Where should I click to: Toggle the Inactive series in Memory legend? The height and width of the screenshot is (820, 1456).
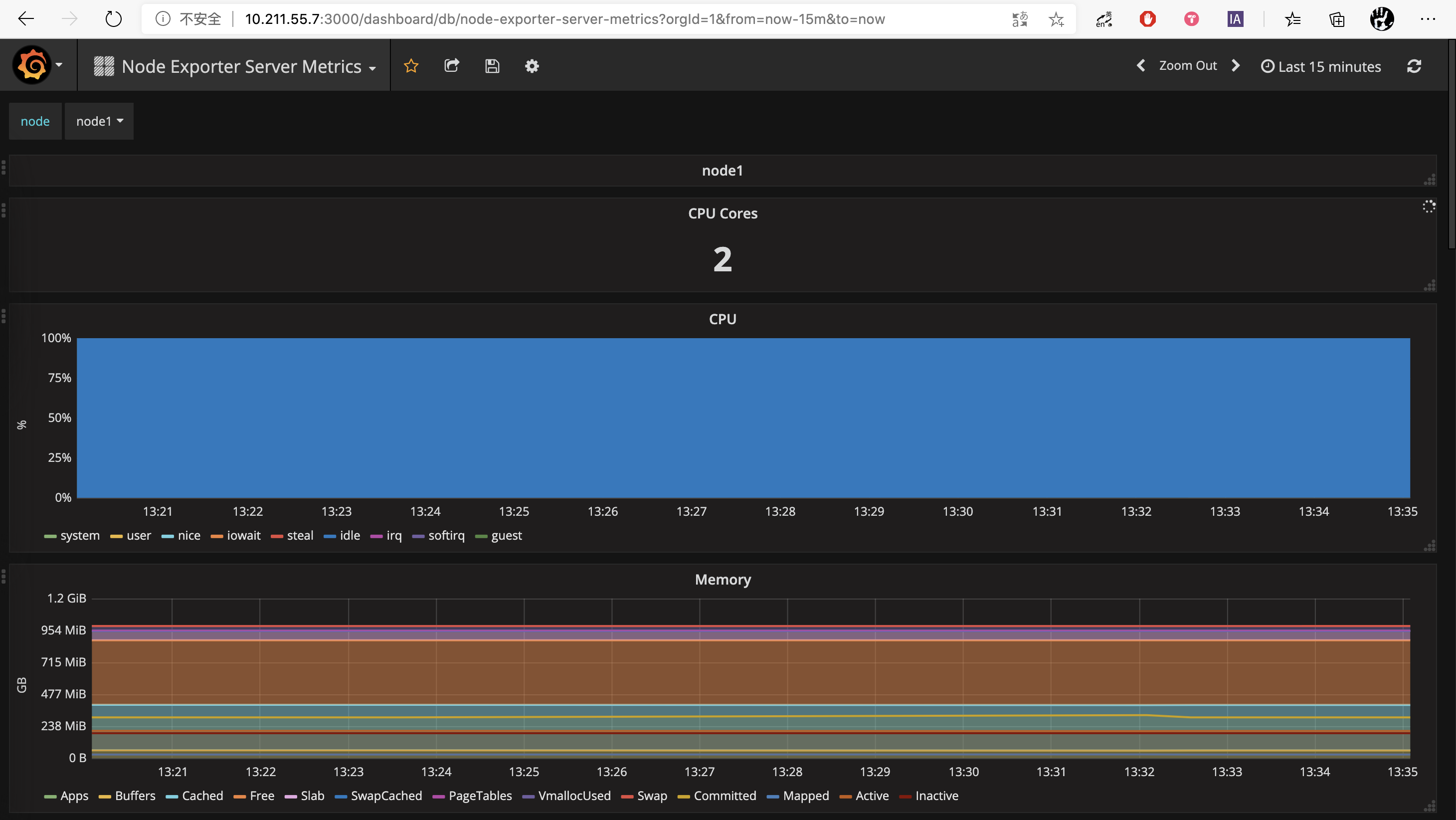point(936,796)
